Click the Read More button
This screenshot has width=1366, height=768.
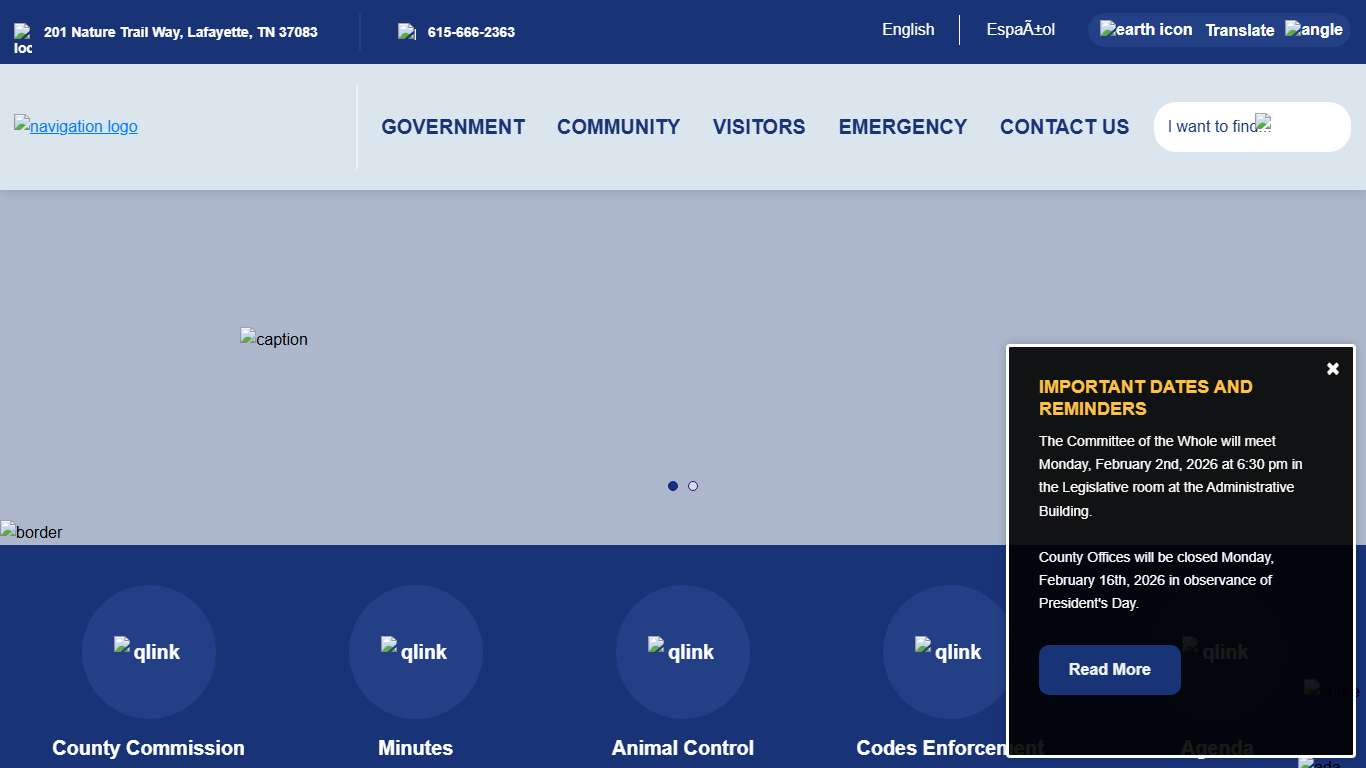point(1109,670)
